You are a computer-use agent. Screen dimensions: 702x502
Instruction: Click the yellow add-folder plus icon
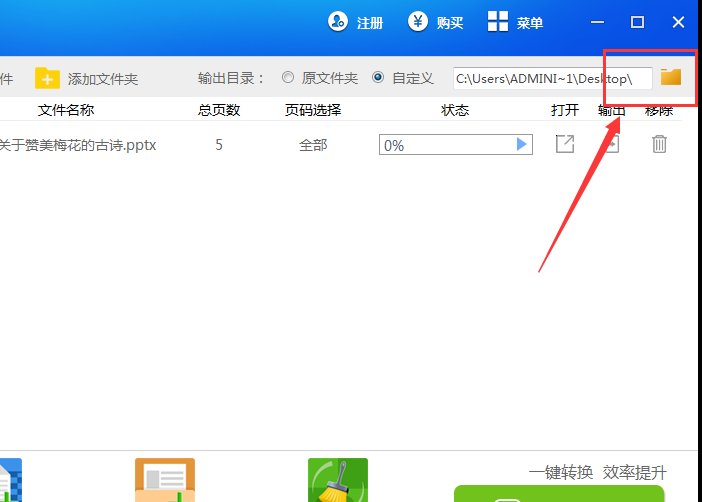click(x=47, y=78)
